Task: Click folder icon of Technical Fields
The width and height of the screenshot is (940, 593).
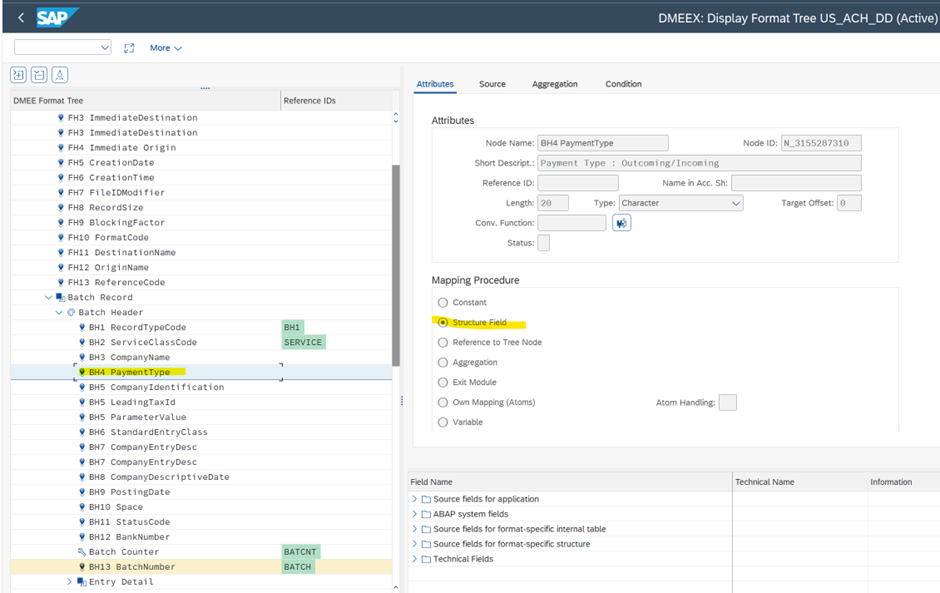Action: 426,559
